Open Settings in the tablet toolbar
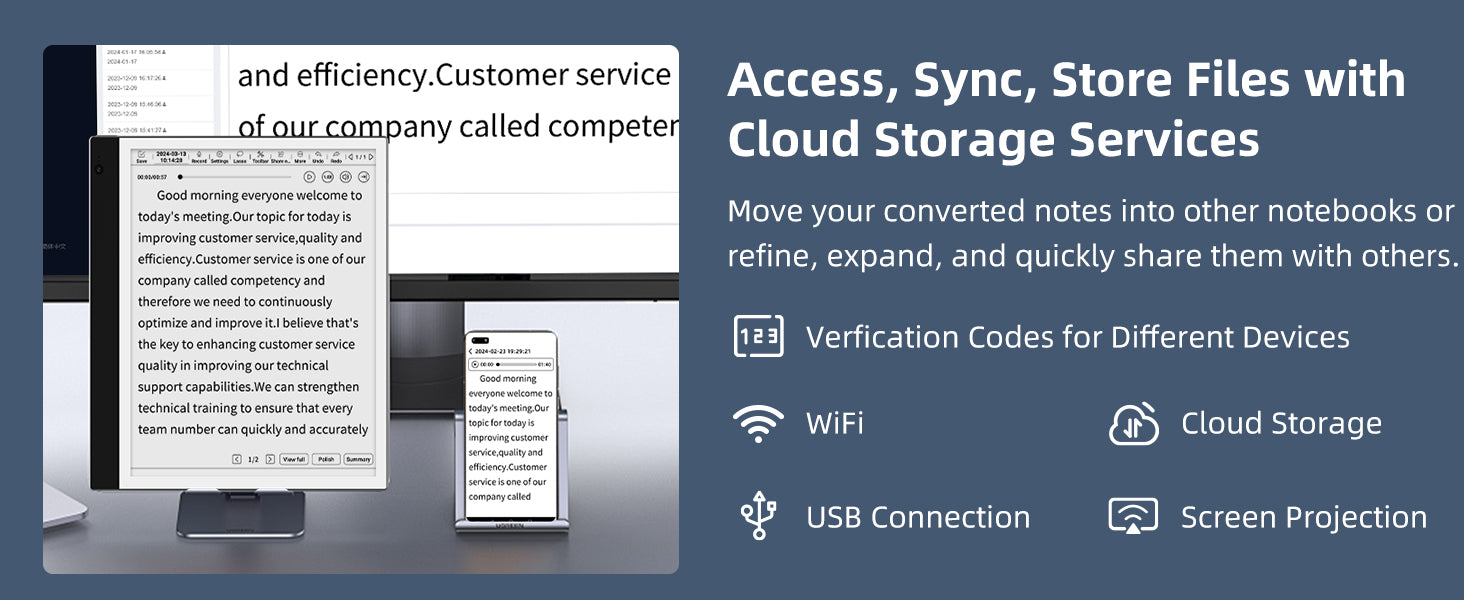The width and height of the screenshot is (1464, 600). click(219, 156)
